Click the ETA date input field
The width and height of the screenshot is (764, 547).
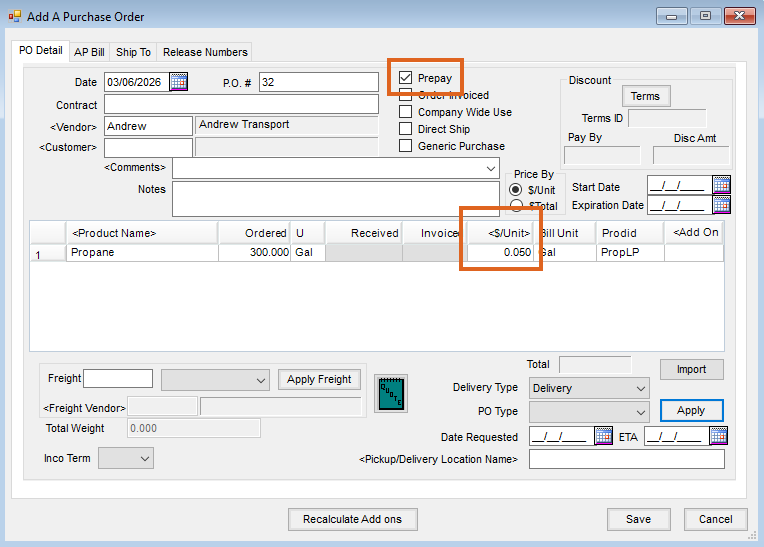677,436
